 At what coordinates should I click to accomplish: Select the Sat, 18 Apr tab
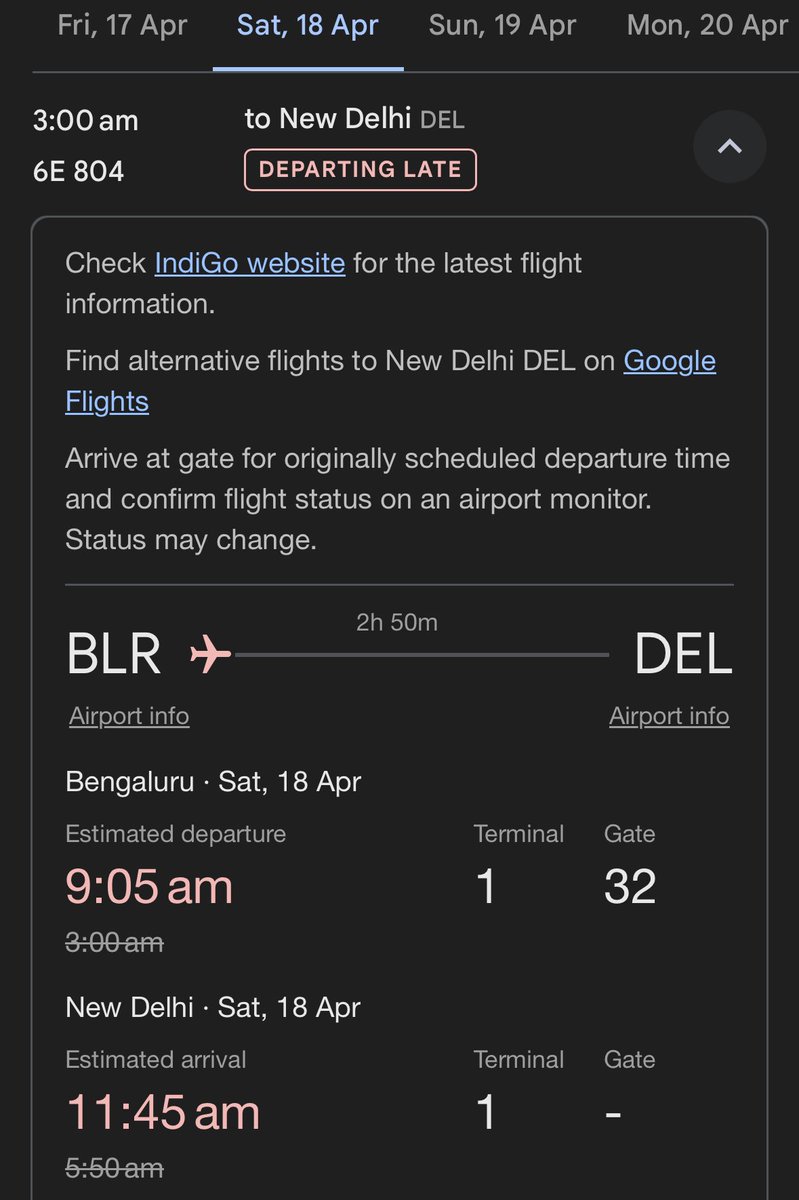[x=308, y=25]
